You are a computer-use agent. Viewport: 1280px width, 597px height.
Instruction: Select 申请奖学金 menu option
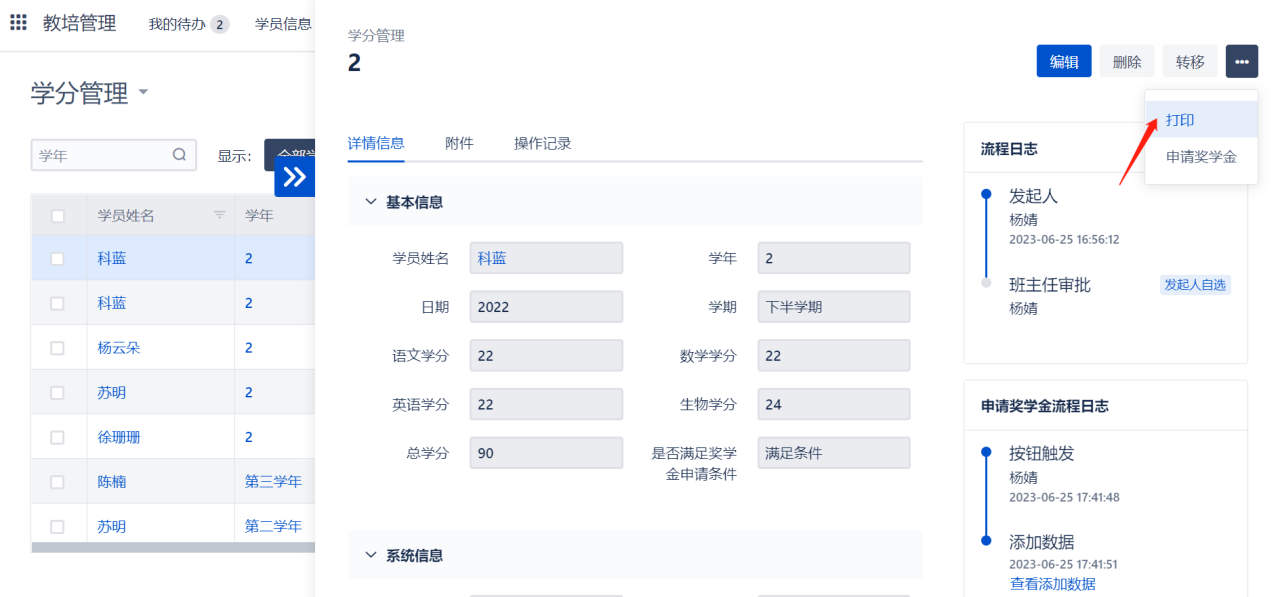pyautogui.click(x=1201, y=157)
